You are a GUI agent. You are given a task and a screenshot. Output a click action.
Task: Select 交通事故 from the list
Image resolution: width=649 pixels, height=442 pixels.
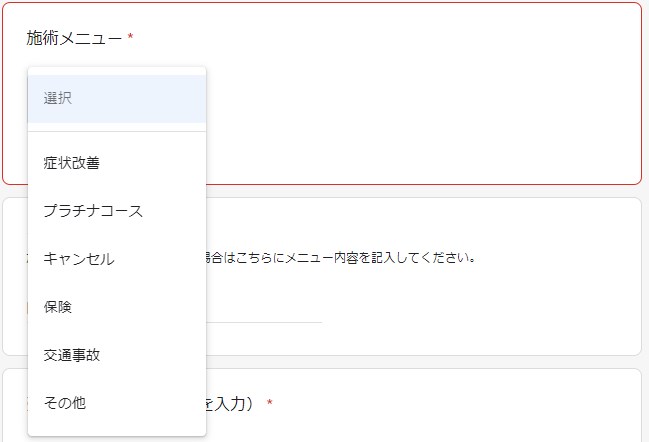(71, 355)
